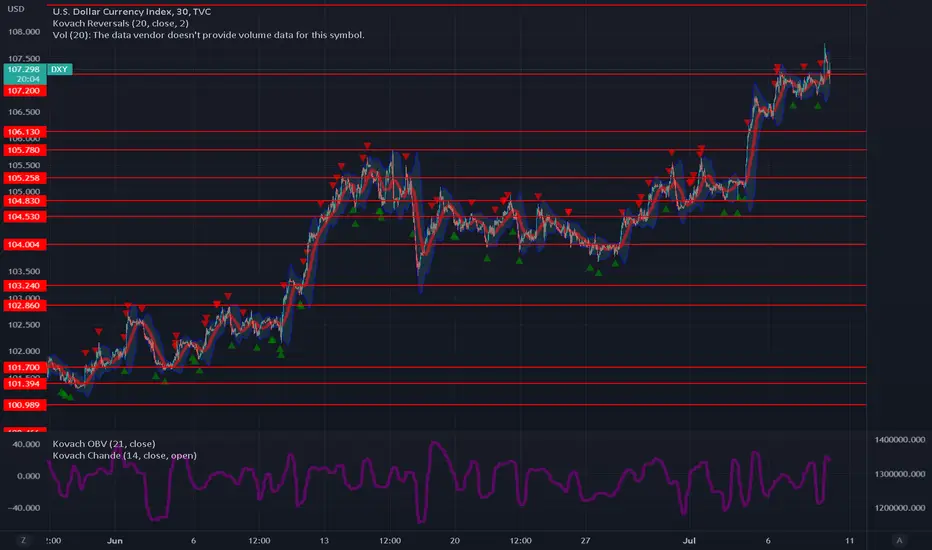The width and height of the screenshot is (932, 550).
Task: Click the red level label 104.830
Action: 24,201
